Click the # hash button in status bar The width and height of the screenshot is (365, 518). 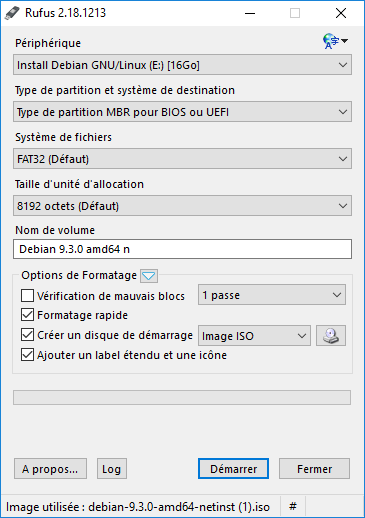tap(293, 507)
